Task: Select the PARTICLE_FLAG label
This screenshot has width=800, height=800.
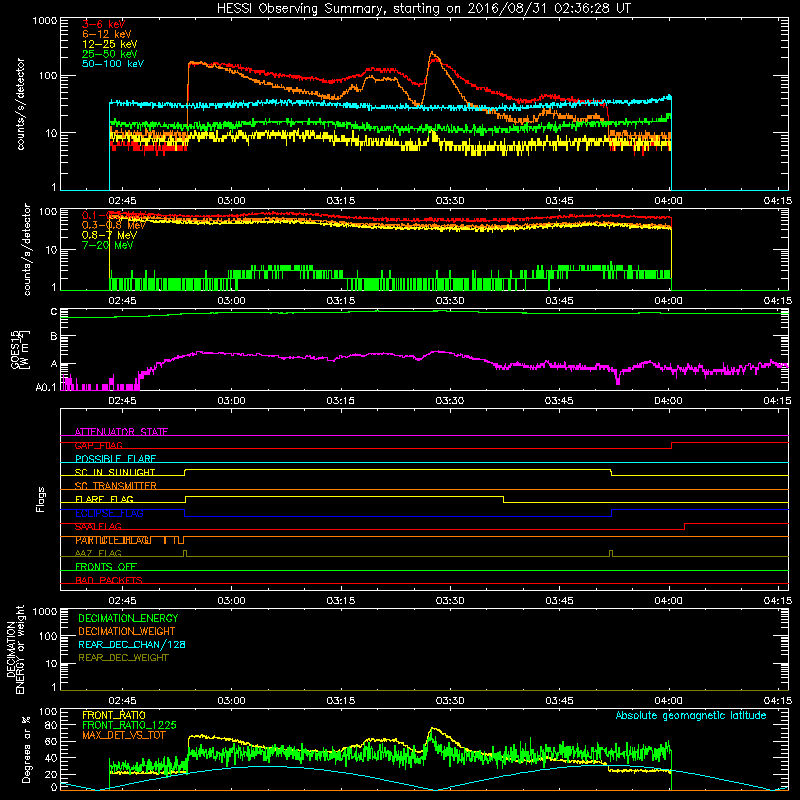Action: (x=113, y=540)
